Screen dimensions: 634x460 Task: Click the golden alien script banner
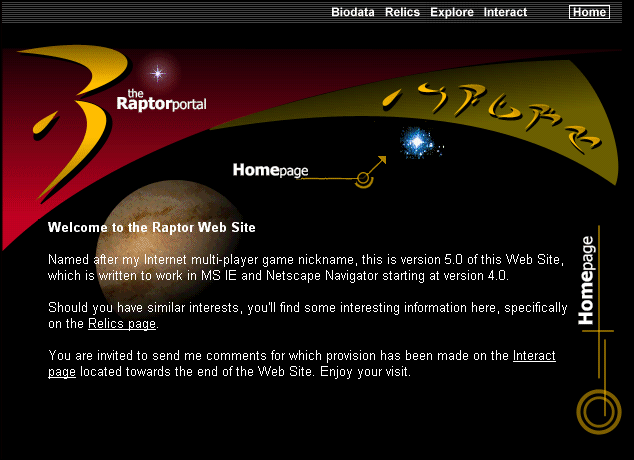(x=491, y=118)
